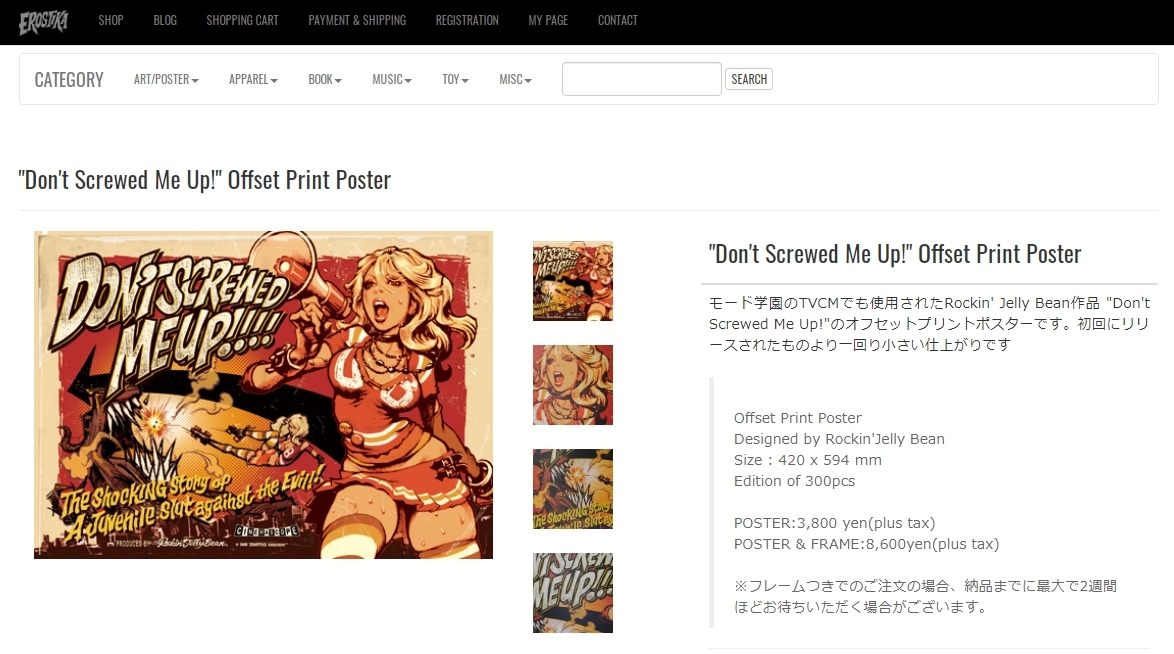Open MY PAGE link

[x=548, y=20]
